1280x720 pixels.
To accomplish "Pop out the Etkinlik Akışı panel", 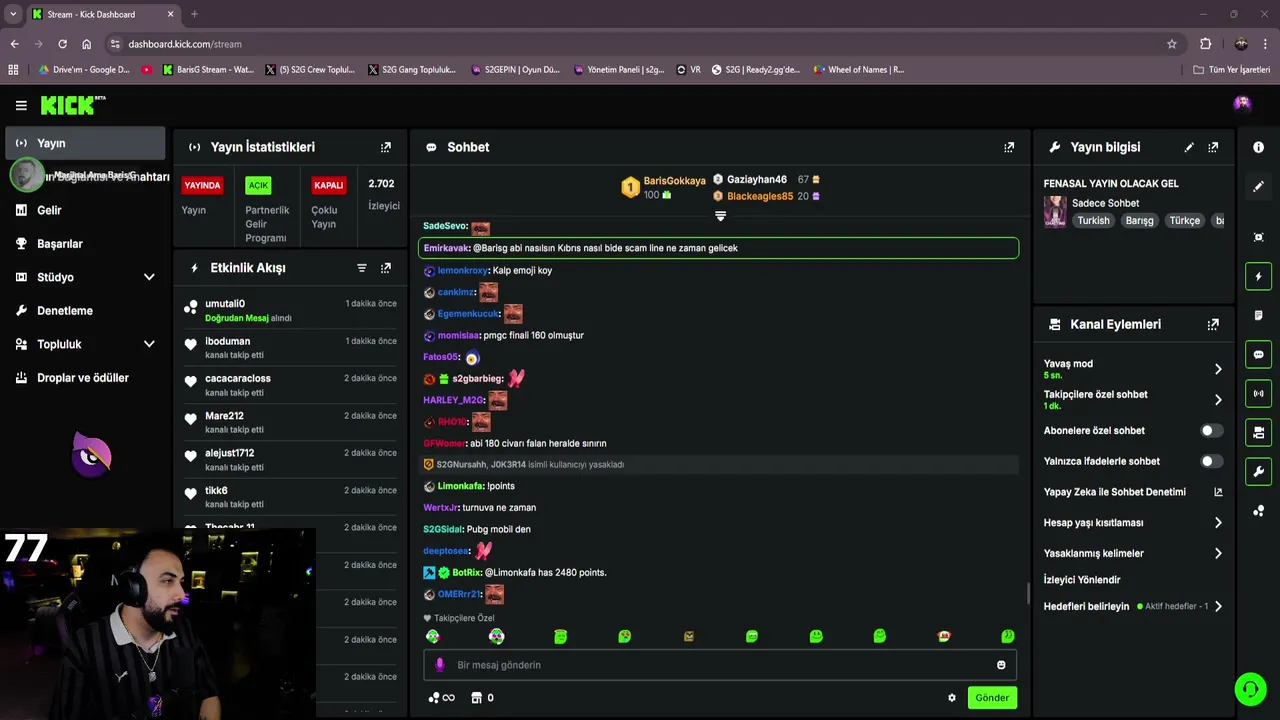I will (386, 268).
